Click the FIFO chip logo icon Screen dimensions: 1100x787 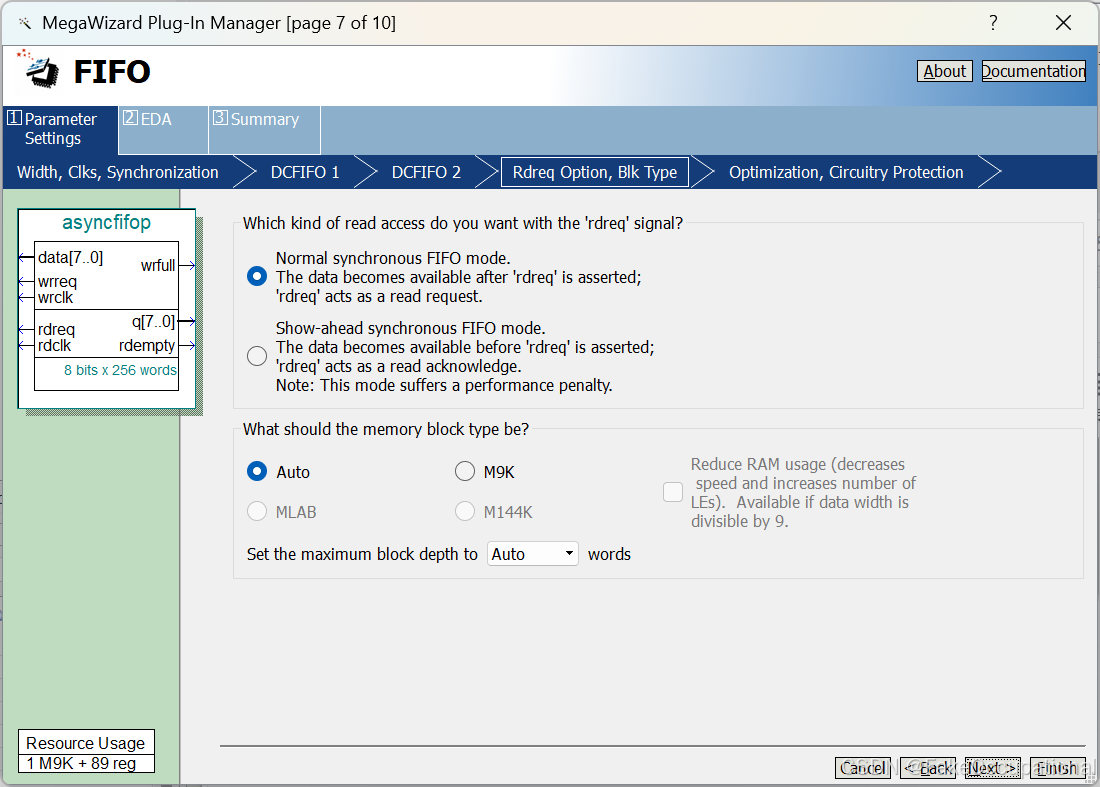(39, 69)
